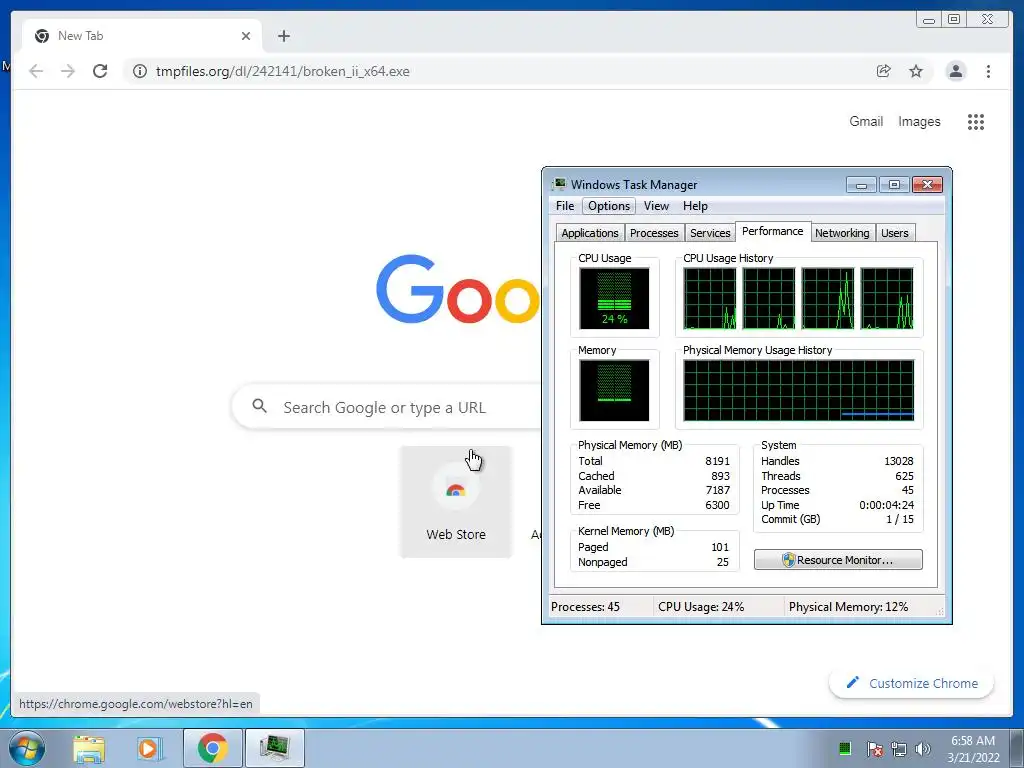Select the Performance tab
Screen dimensions: 1024x768
click(773, 231)
